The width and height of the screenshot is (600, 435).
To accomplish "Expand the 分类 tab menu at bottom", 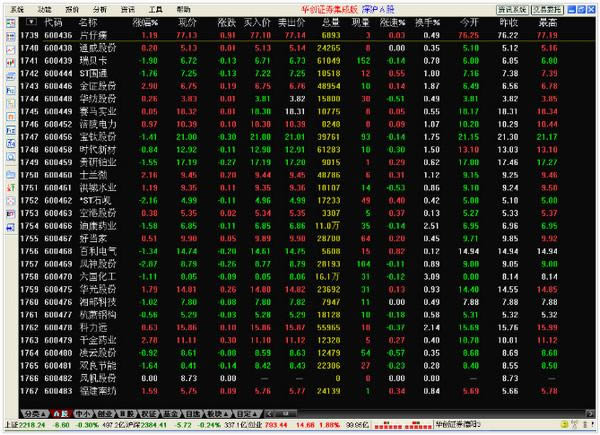I will click(x=31, y=412).
